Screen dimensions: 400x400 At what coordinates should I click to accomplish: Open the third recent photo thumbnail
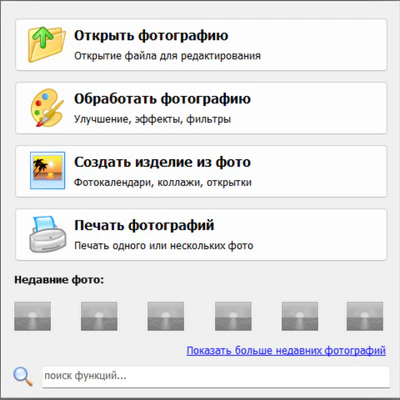166,316
